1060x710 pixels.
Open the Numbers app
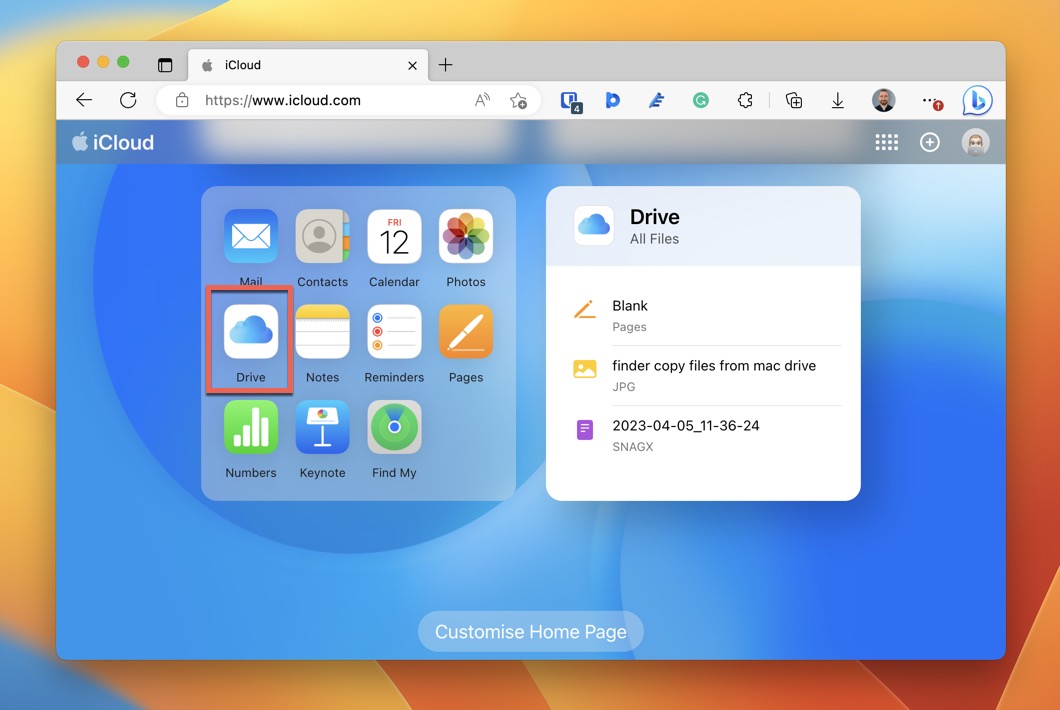[x=251, y=427]
